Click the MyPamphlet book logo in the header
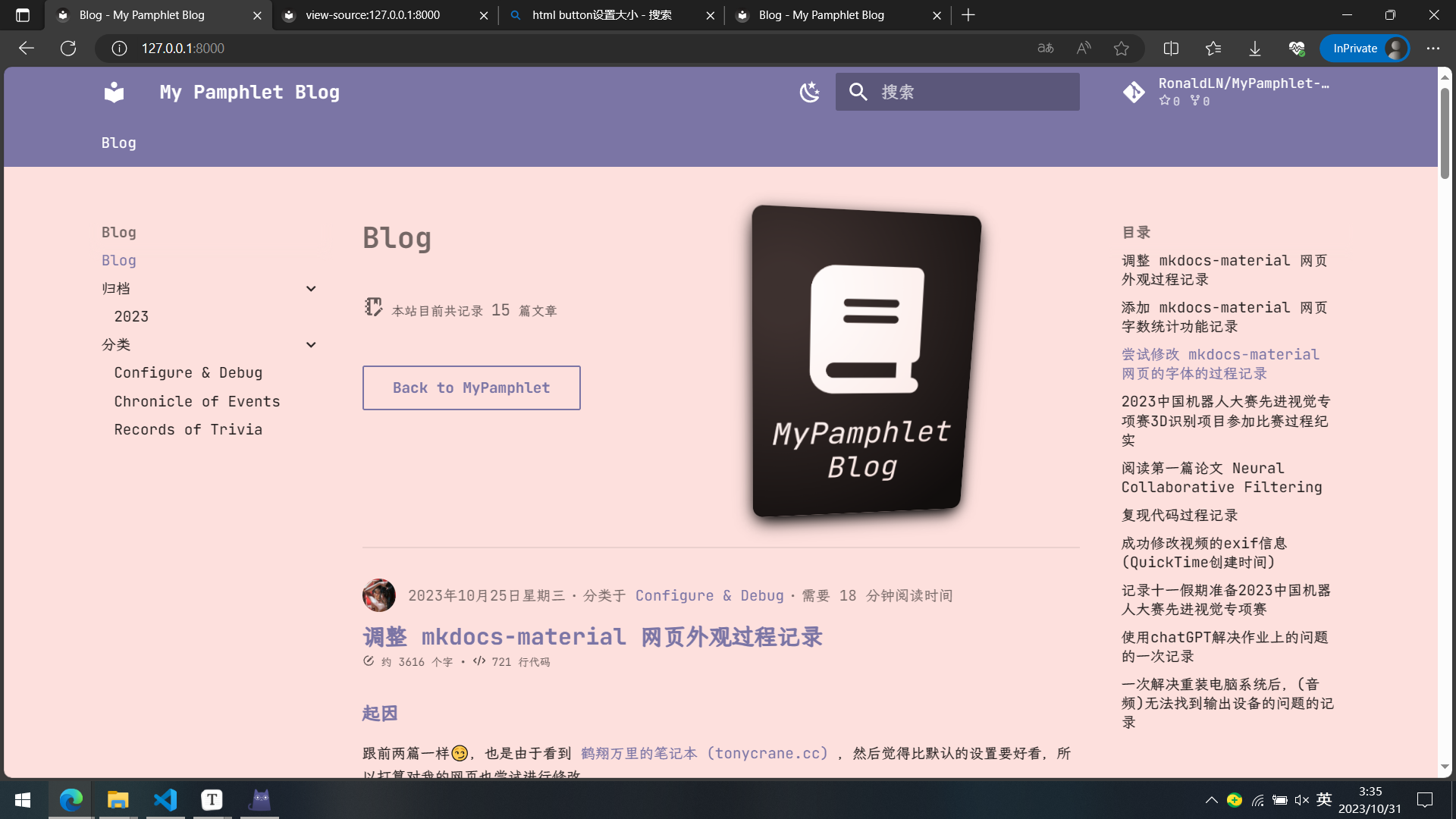The image size is (1456, 819). click(x=114, y=92)
